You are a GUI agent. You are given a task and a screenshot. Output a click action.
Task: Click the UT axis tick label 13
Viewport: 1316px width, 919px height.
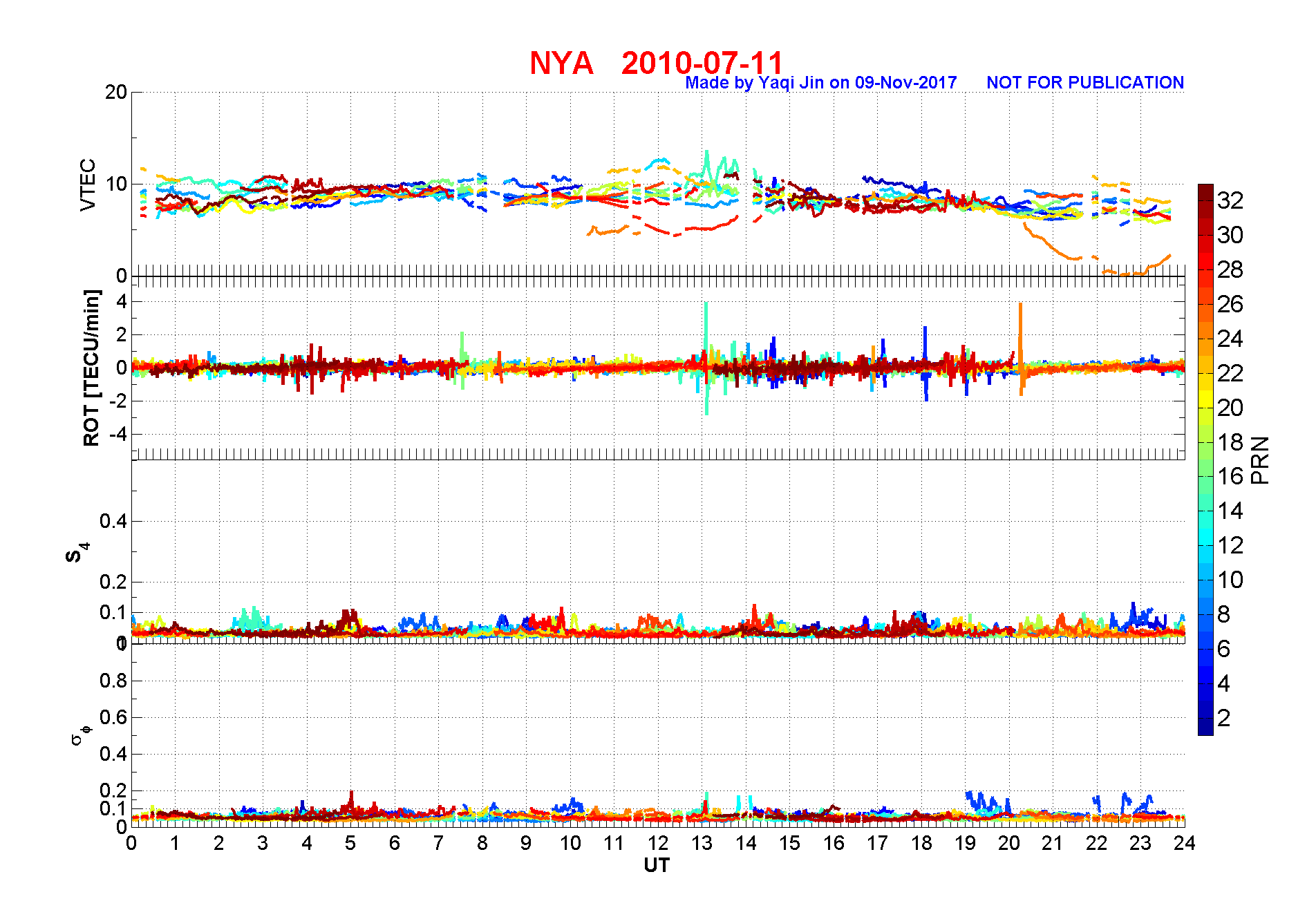702,843
